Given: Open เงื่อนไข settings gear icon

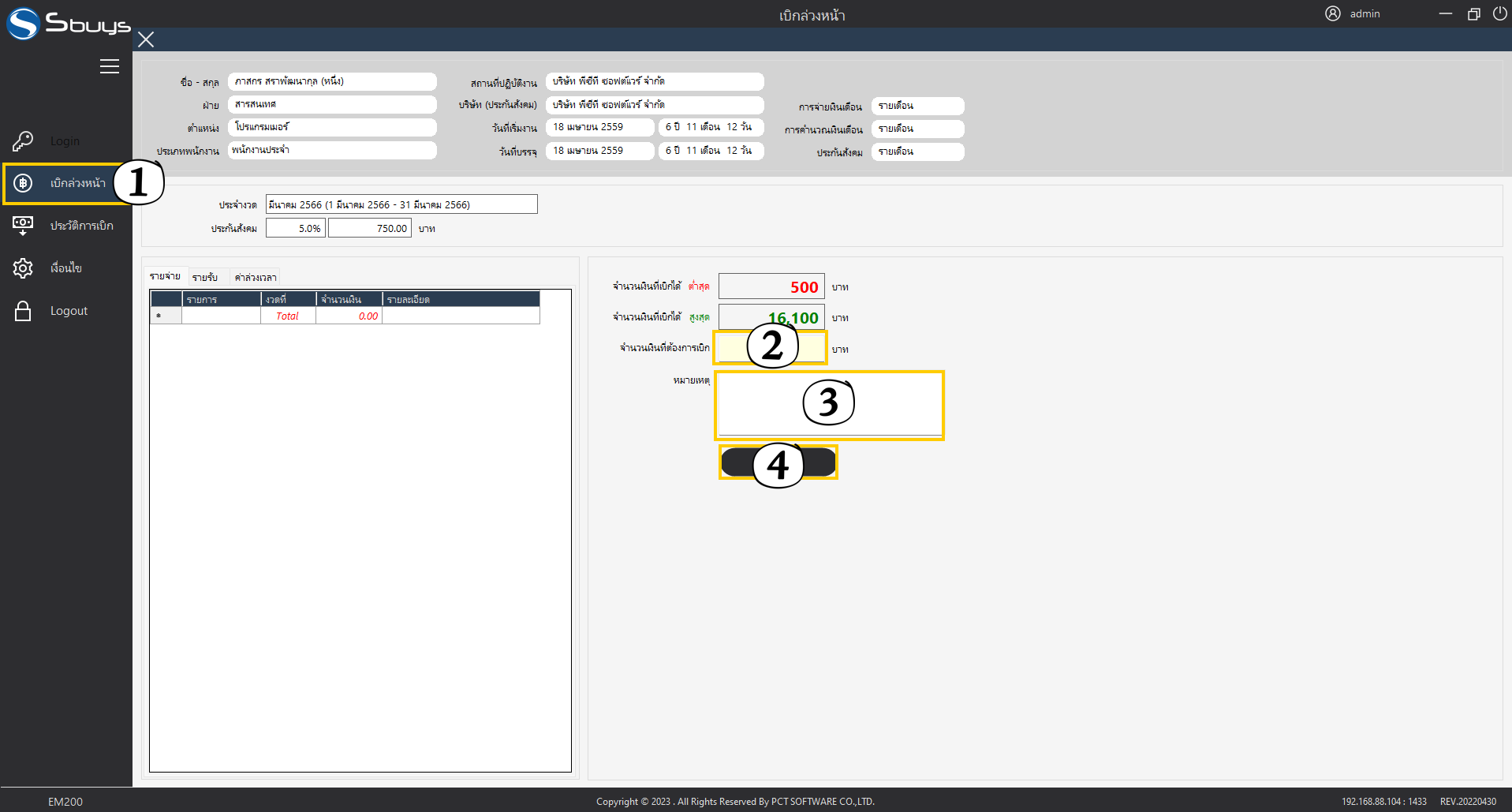Looking at the screenshot, I should 23,268.
